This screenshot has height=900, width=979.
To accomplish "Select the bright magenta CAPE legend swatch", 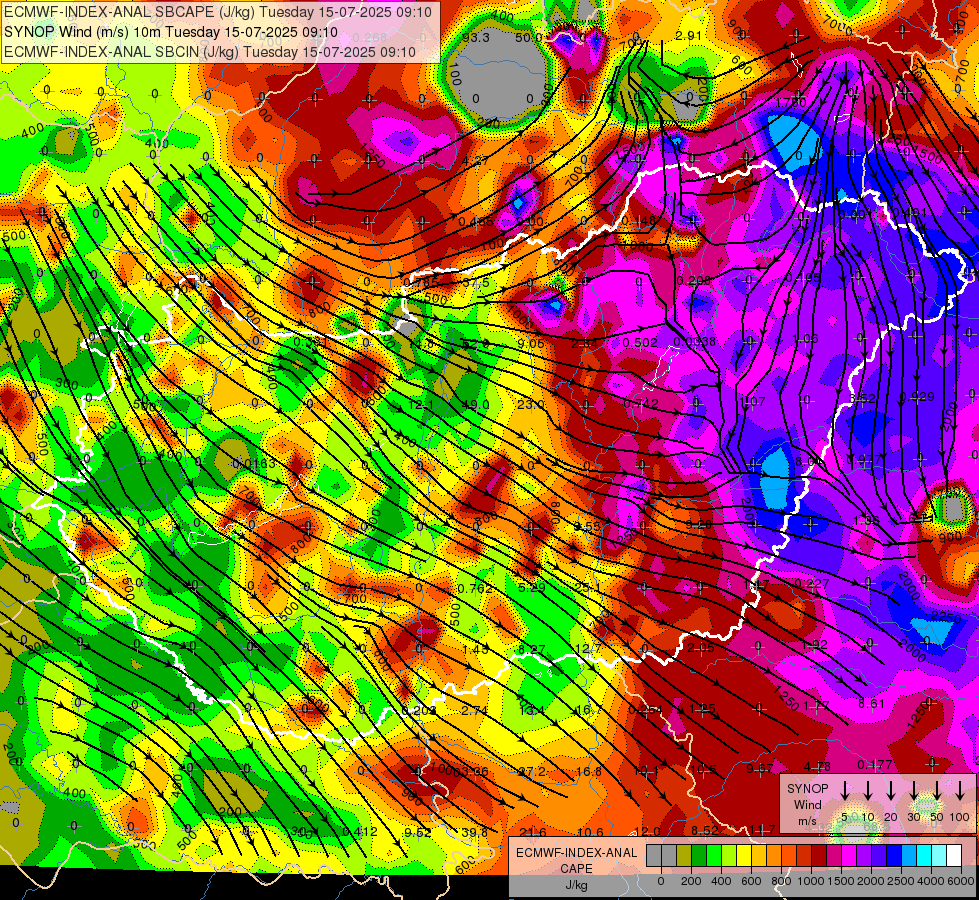I will [849, 856].
